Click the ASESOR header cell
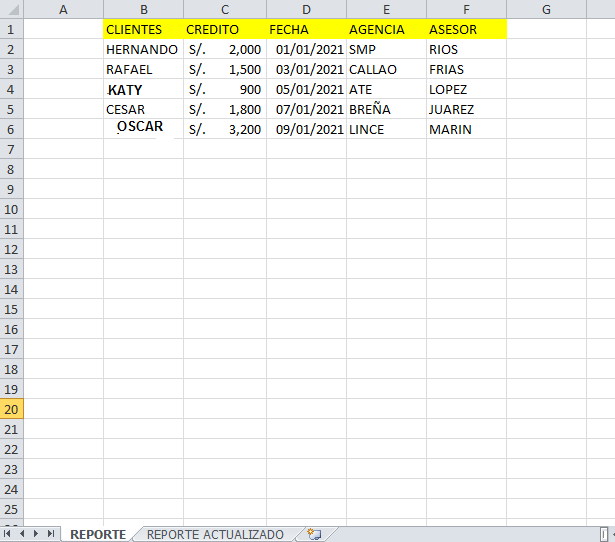Image resolution: width=615 pixels, height=542 pixels. tap(467, 29)
